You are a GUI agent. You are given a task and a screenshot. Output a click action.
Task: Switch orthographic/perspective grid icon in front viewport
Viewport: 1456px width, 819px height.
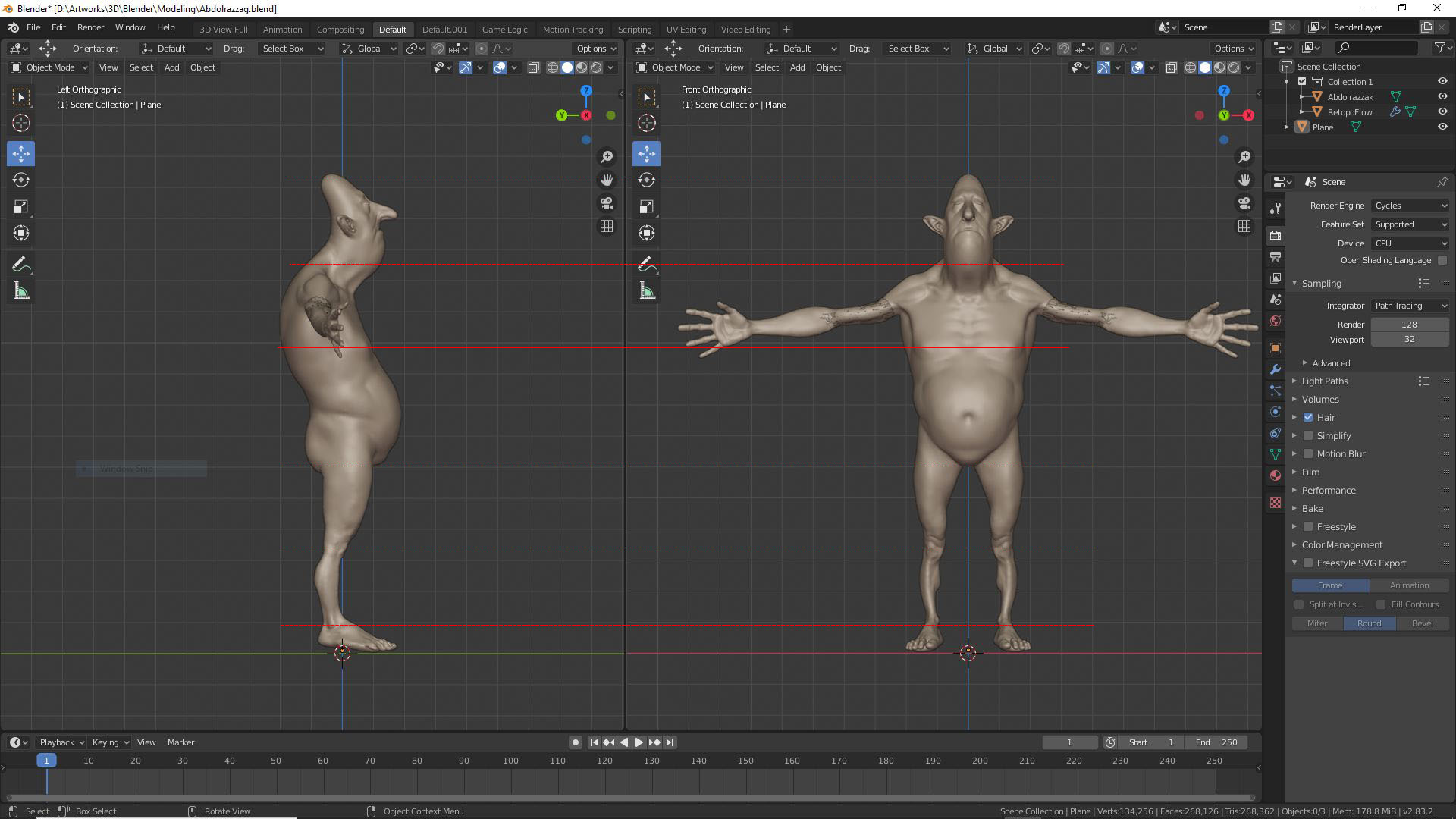coord(1244,227)
